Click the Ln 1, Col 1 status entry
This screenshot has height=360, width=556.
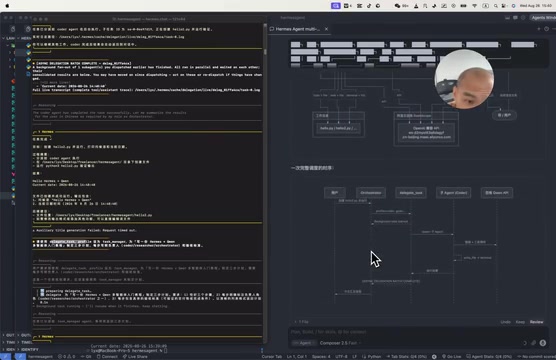click(297, 356)
